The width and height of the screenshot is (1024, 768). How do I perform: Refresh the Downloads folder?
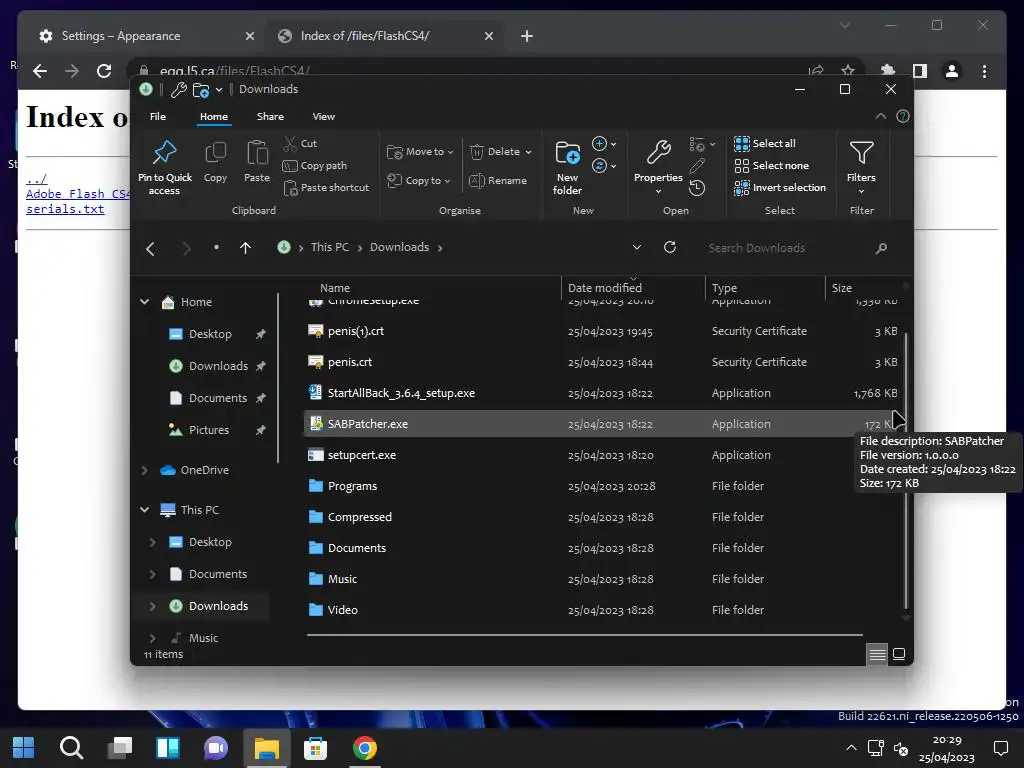point(669,247)
